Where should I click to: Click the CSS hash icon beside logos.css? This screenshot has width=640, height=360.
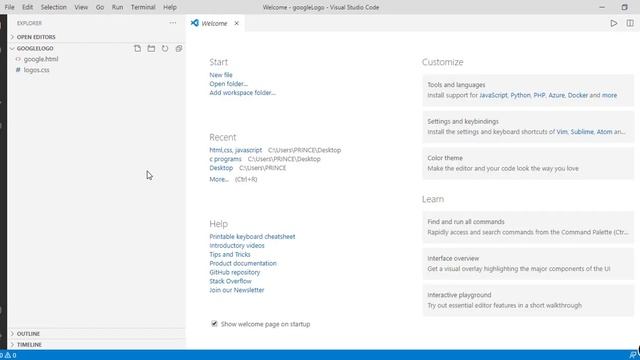coord(18,70)
